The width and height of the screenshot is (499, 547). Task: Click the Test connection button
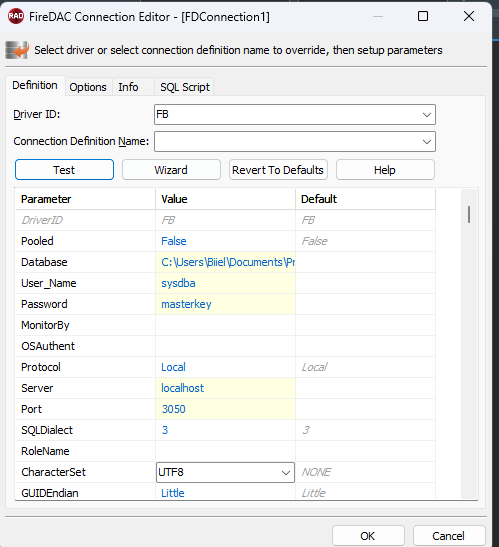[64, 170]
